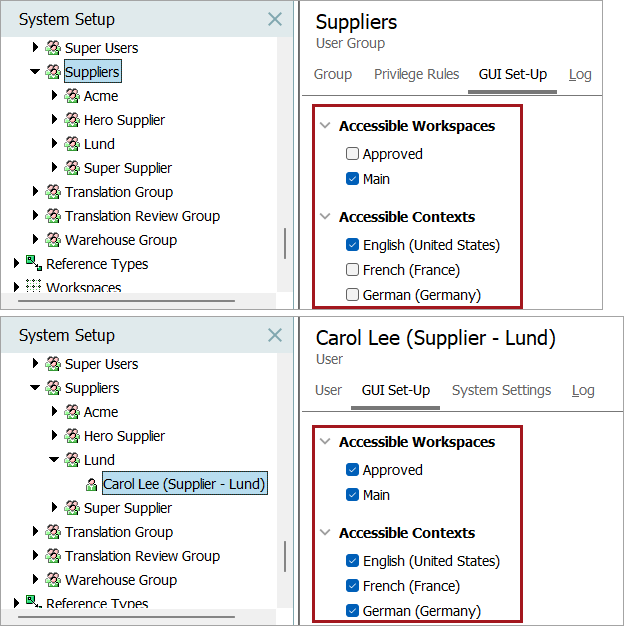Click the Carol Lee user icon
This screenshot has height=626, width=624.
click(92, 485)
